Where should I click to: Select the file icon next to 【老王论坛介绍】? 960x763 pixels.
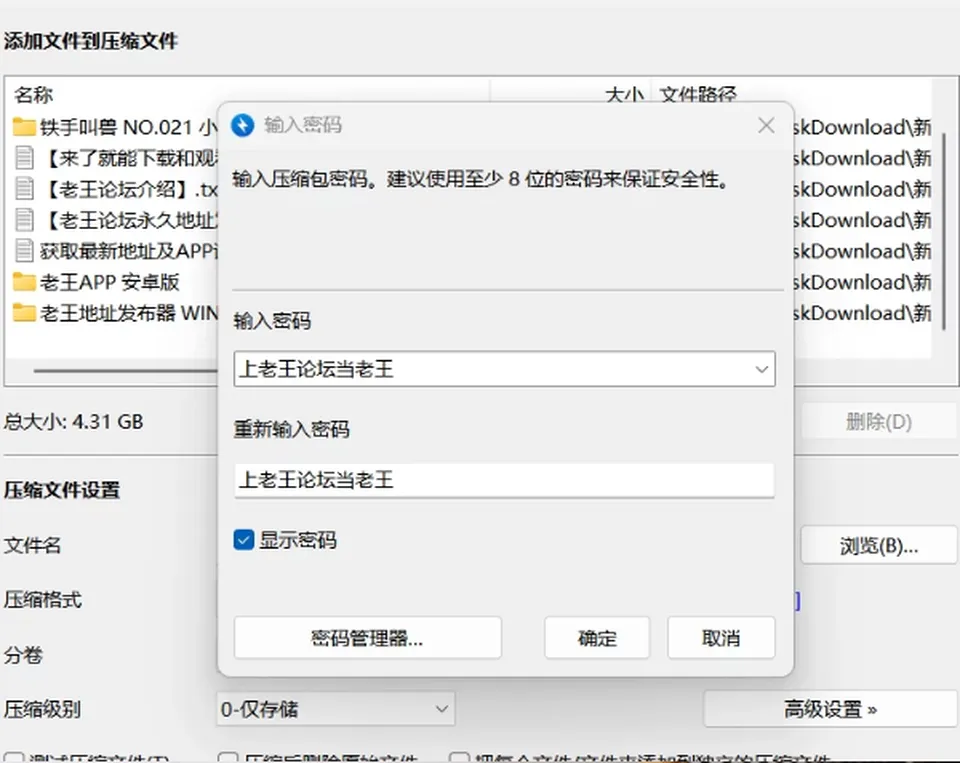24,189
